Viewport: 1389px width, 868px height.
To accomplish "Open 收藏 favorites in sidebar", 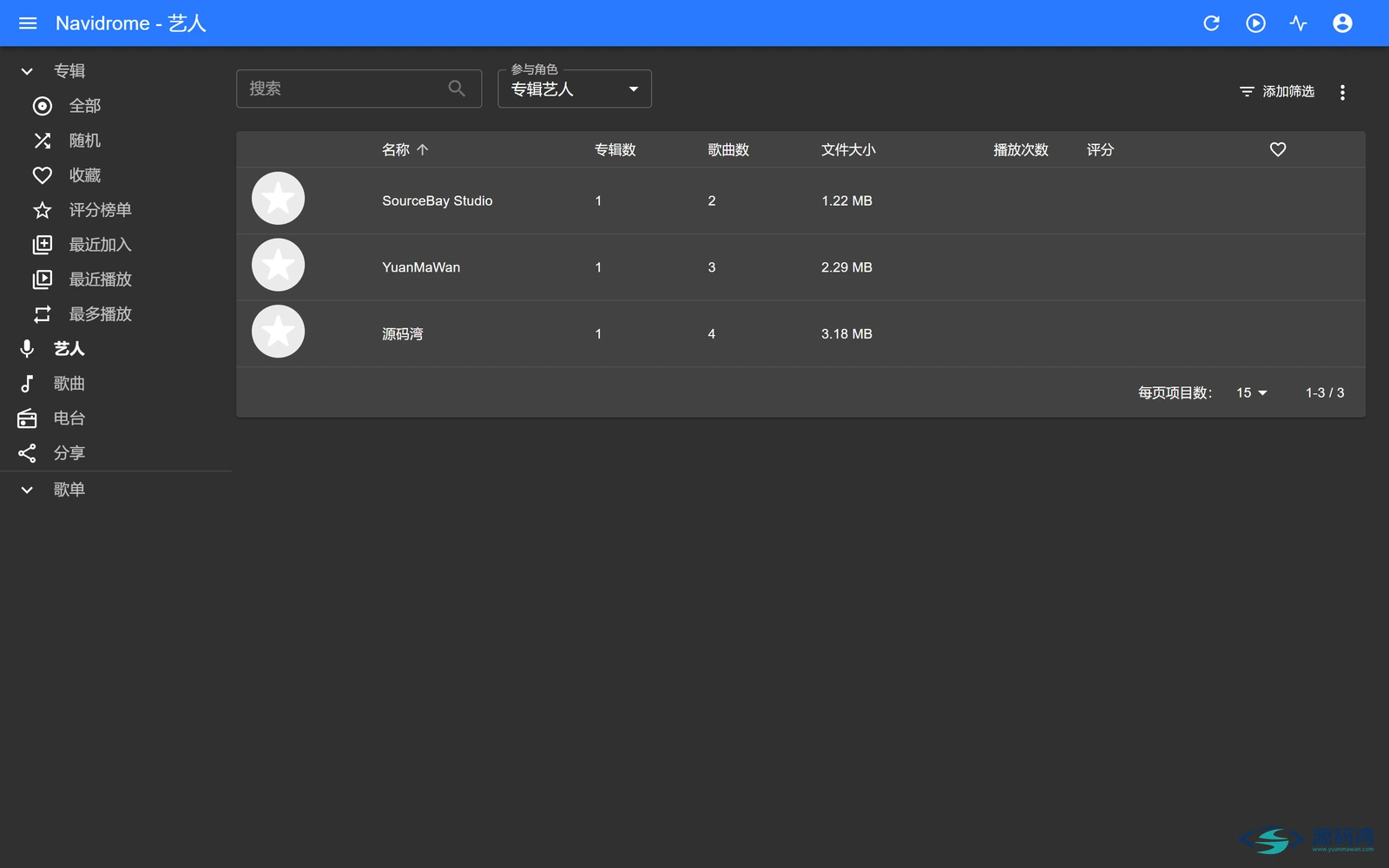I will point(85,175).
